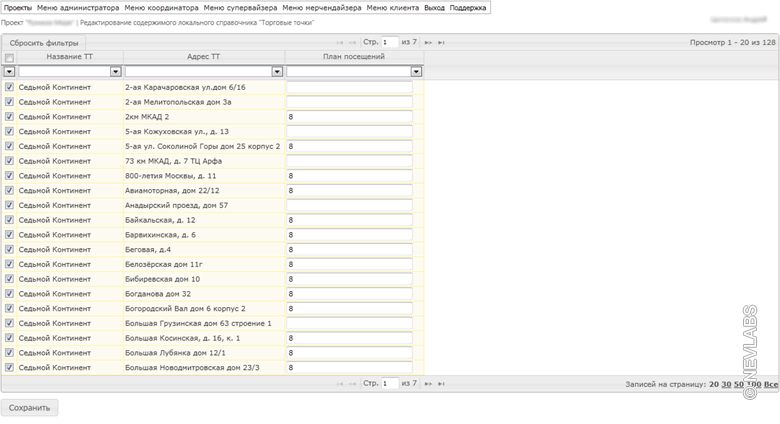The width and height of the screenshot is (780, 424).
Task: Click previous page icon in bottom pager
Action: pos(353,384)
